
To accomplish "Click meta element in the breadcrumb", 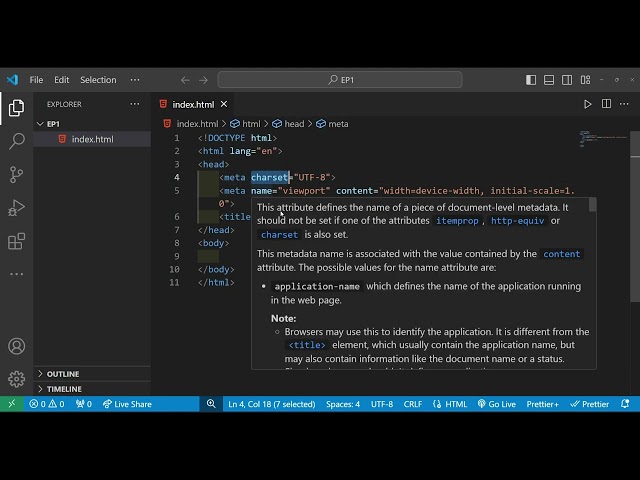I will 332,124.
